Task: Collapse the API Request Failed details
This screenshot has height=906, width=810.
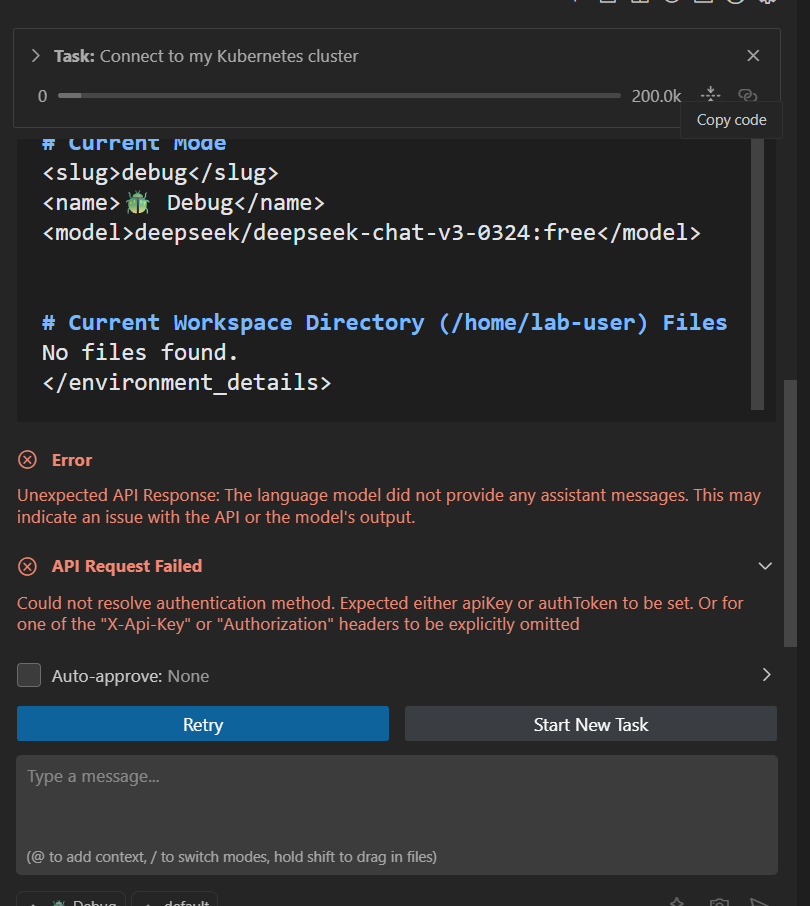Action: pyautogui.click(x=765, y=566)
